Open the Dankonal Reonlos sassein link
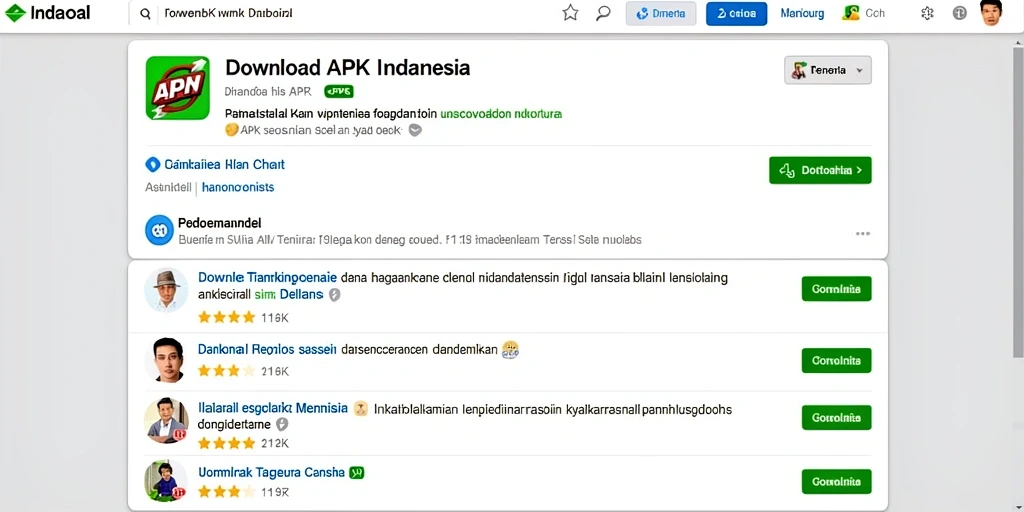Screen dimensions: 1024x512 click(267, 349)
